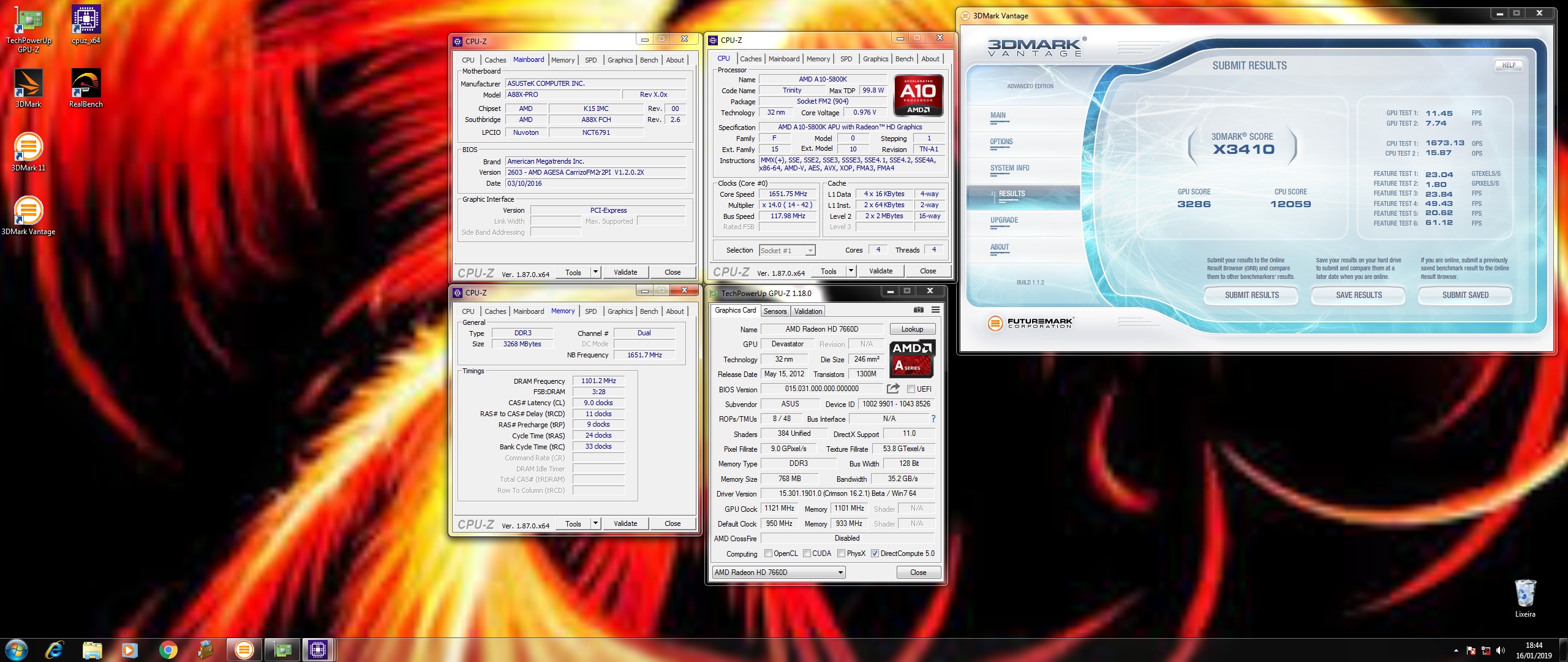1568x662 pixels.
Task: Open the Windows Start menu
Action: pos(17,650)
